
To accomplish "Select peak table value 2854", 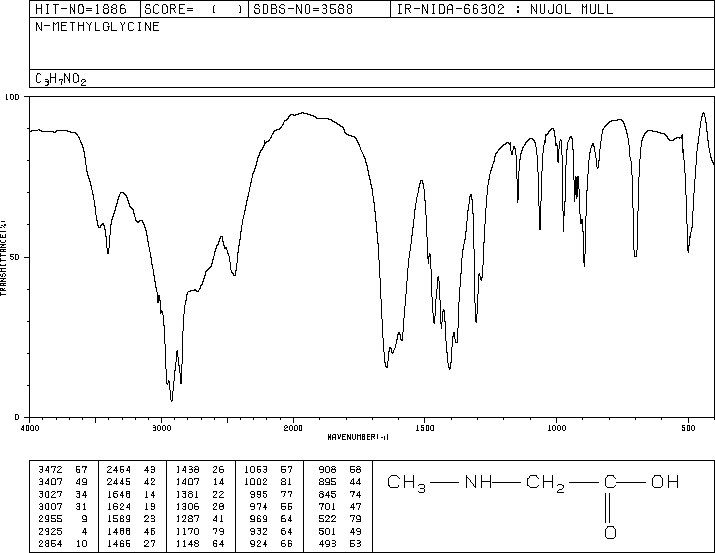I will point(50,543).
